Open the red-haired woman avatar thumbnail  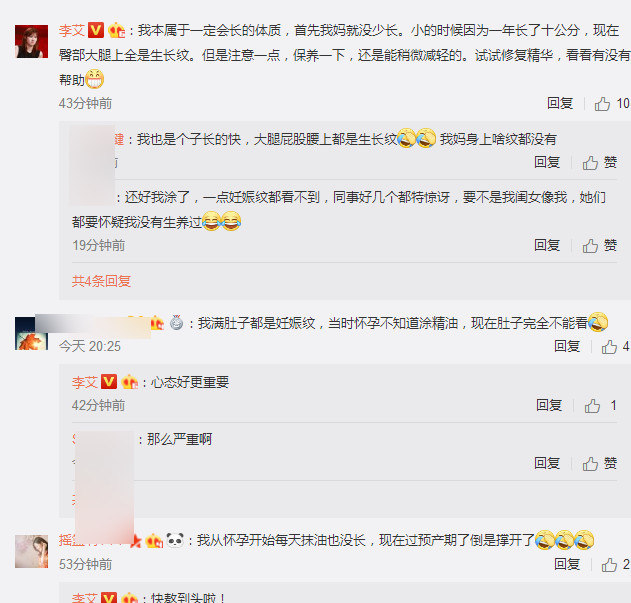tap(31, 41)
